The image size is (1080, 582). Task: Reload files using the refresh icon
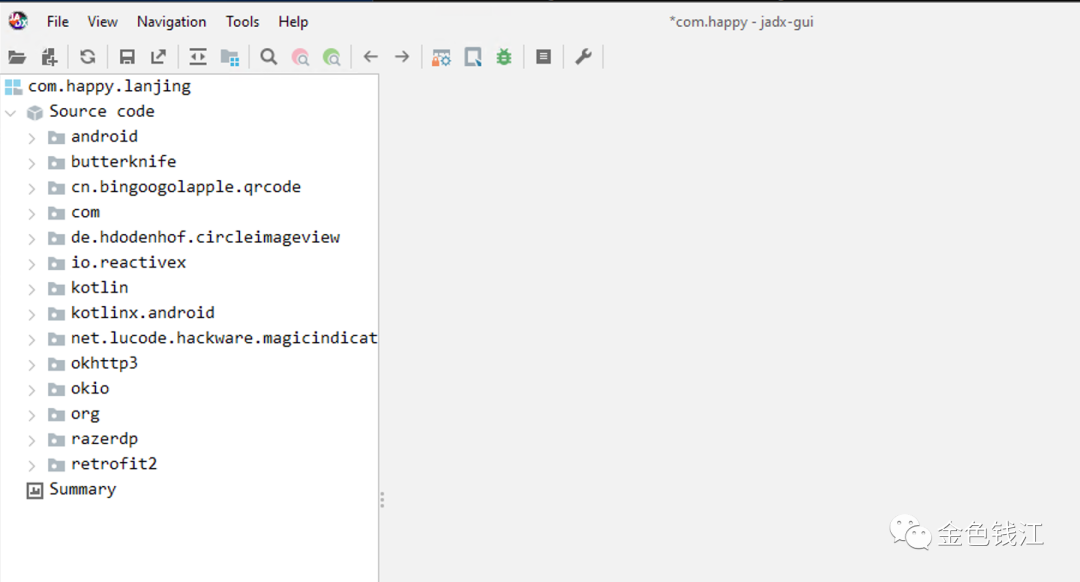coord(87,56)
